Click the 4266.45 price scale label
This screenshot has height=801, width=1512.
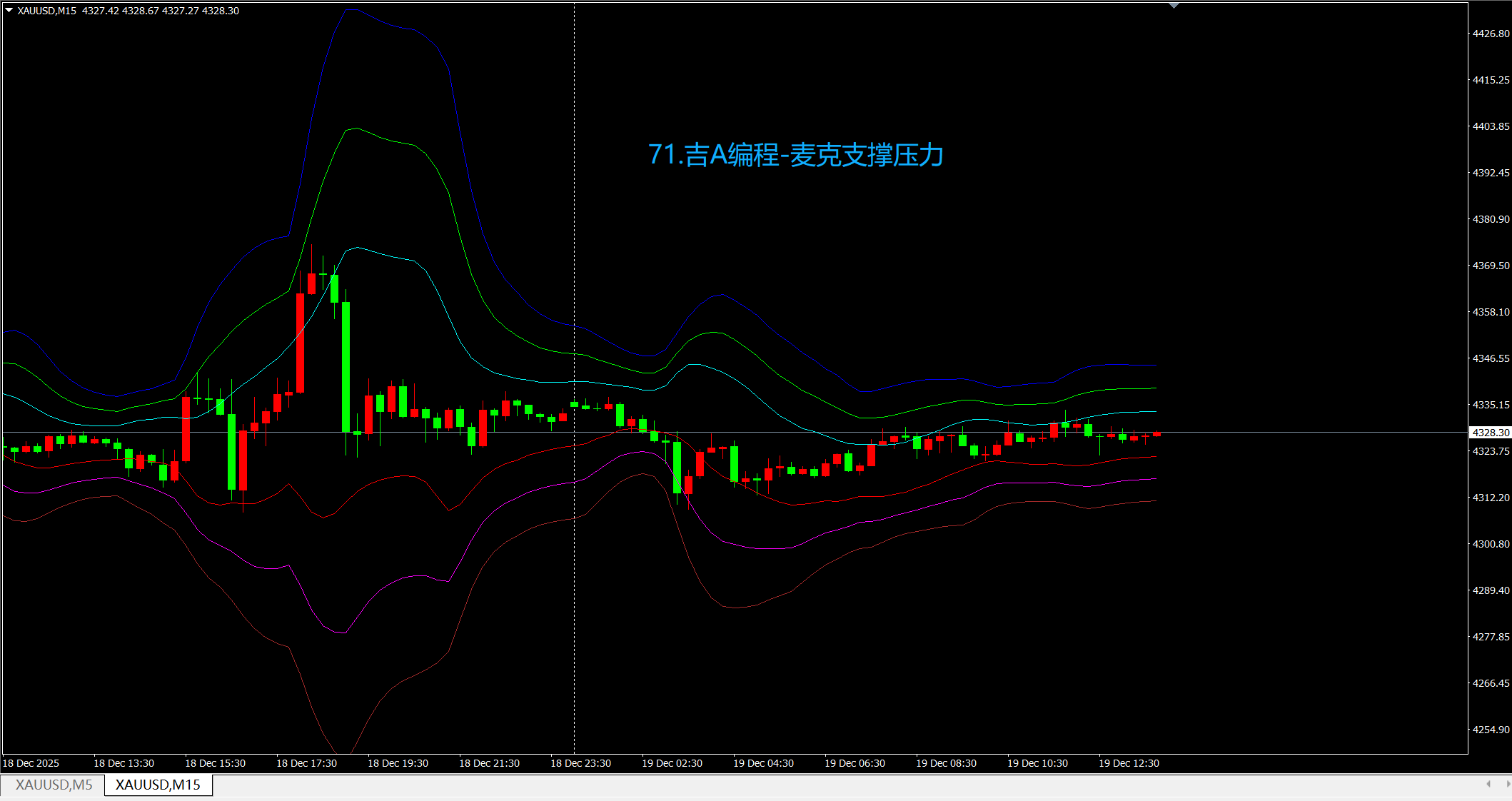1491,683
